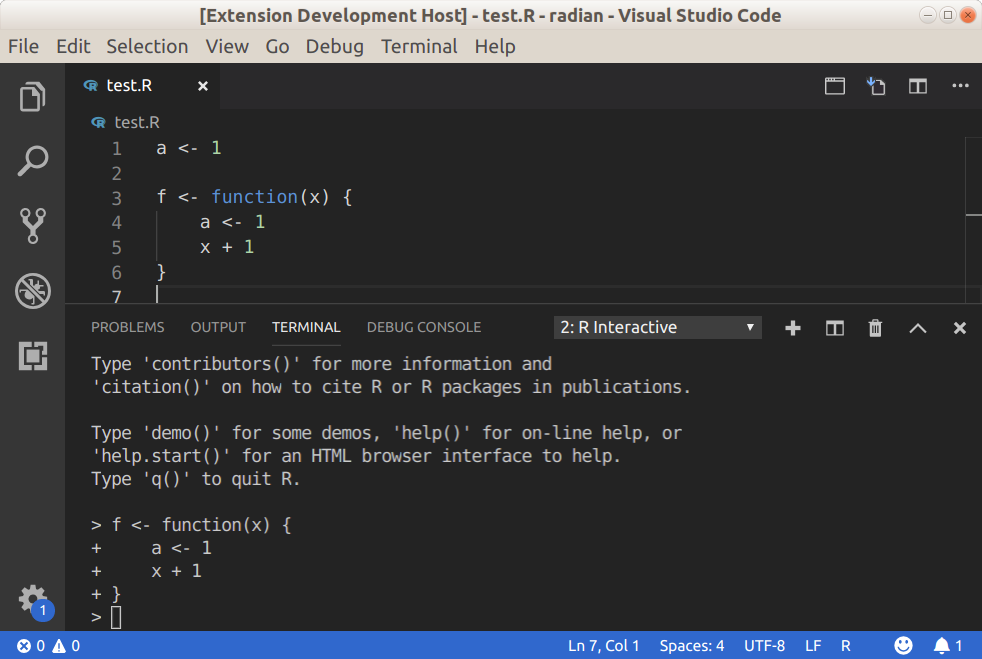Click the closing brace on line 6
The height and width of the screenshot is (659, 982).
(x=161, y=272)
